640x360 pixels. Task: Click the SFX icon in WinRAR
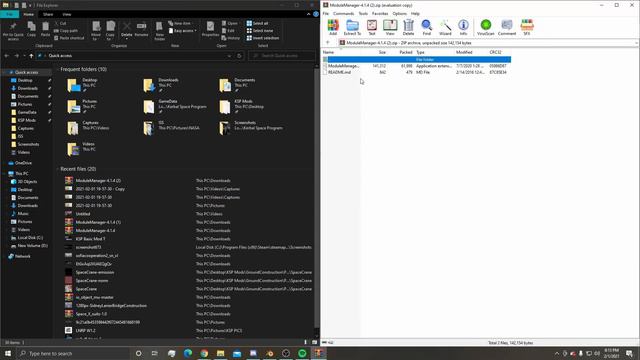[527, 27]
